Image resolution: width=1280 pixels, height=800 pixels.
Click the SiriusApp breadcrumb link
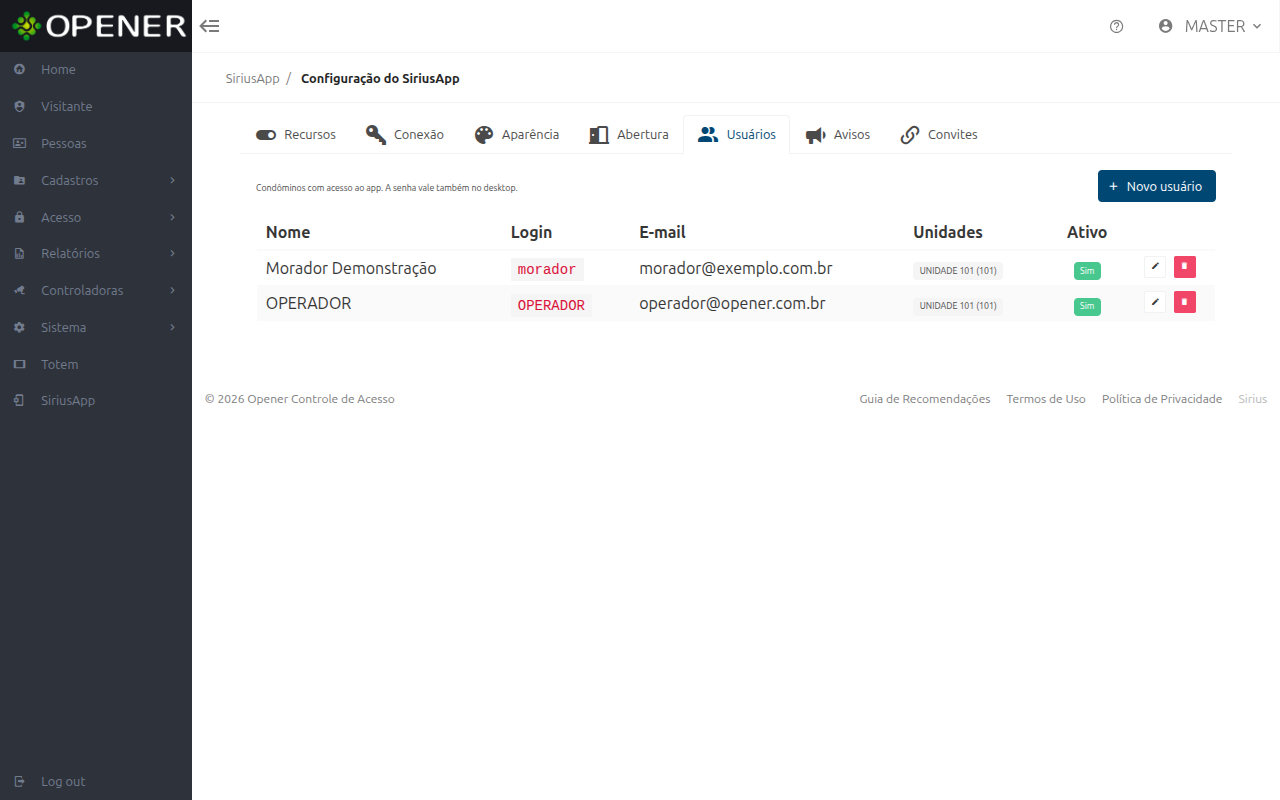252,78
